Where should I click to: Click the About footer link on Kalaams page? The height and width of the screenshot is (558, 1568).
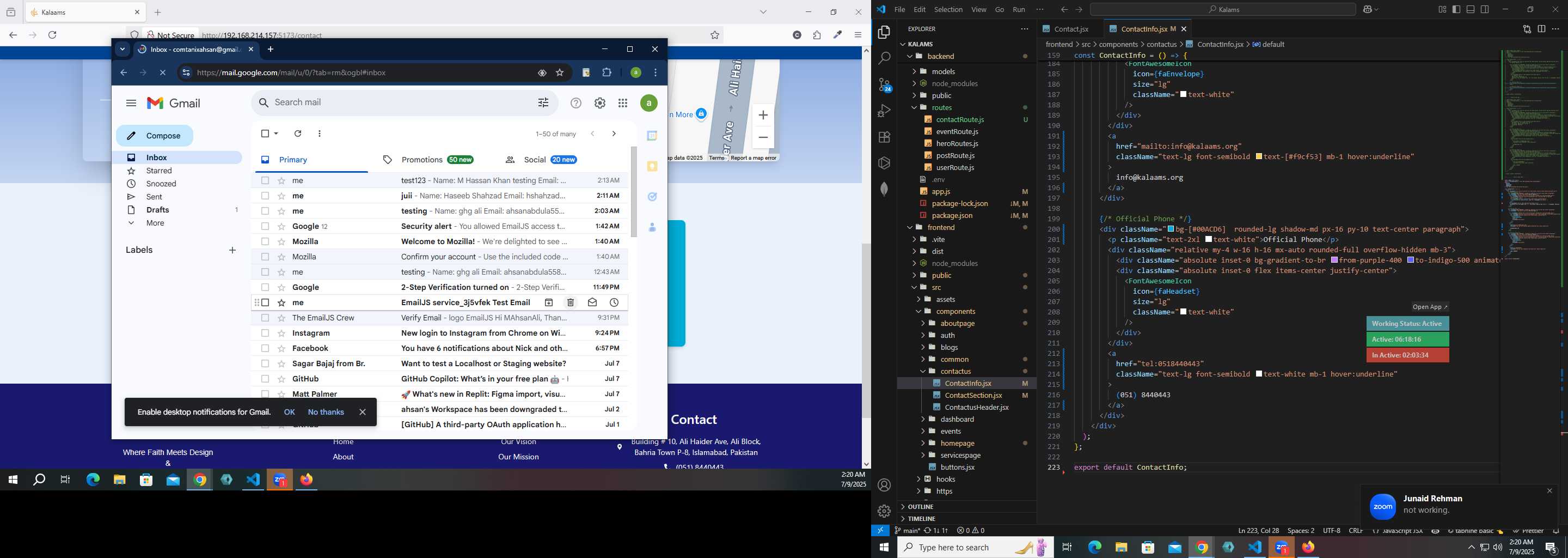pyautogui.click(x=344, y=457)
